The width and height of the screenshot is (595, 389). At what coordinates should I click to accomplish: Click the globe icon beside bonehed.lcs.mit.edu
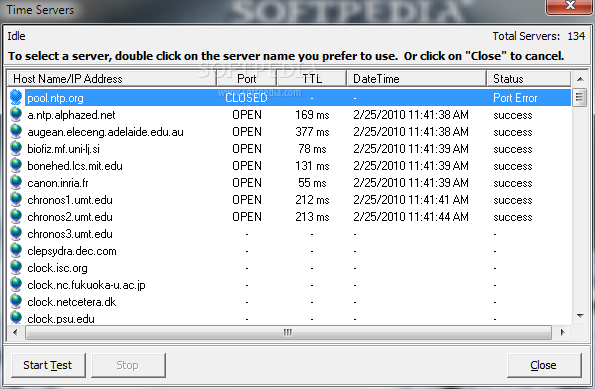(16, 165)
